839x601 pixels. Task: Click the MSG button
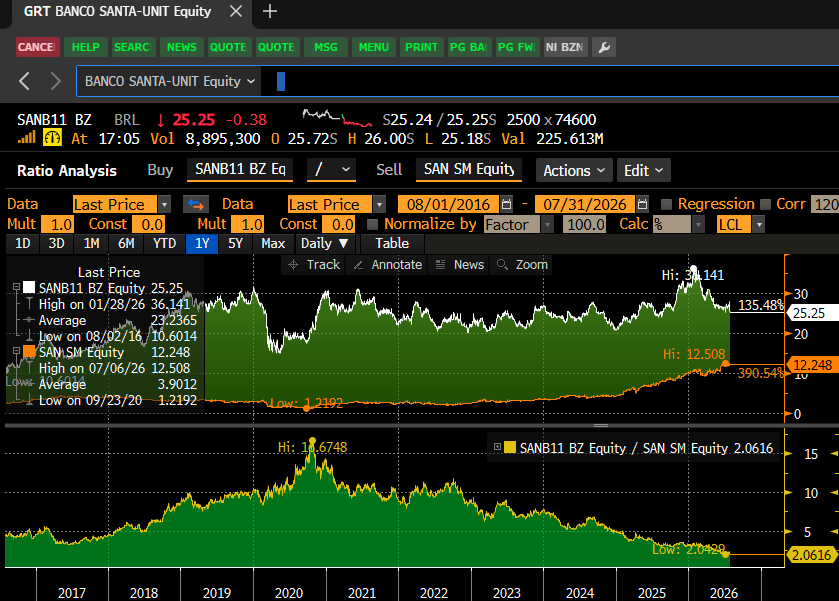point(326,47)
